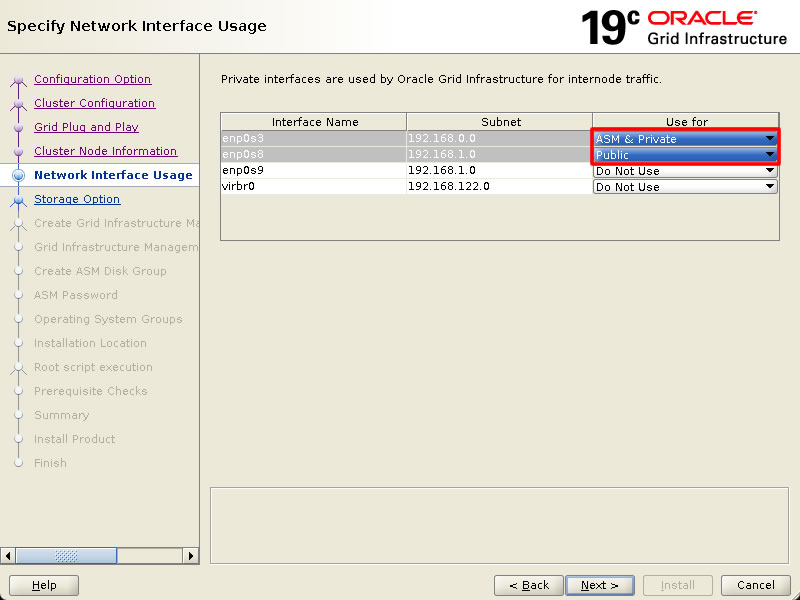Select the enp0s3 interface name cell
The image size is (800, 600).
[x=314, y=138]
